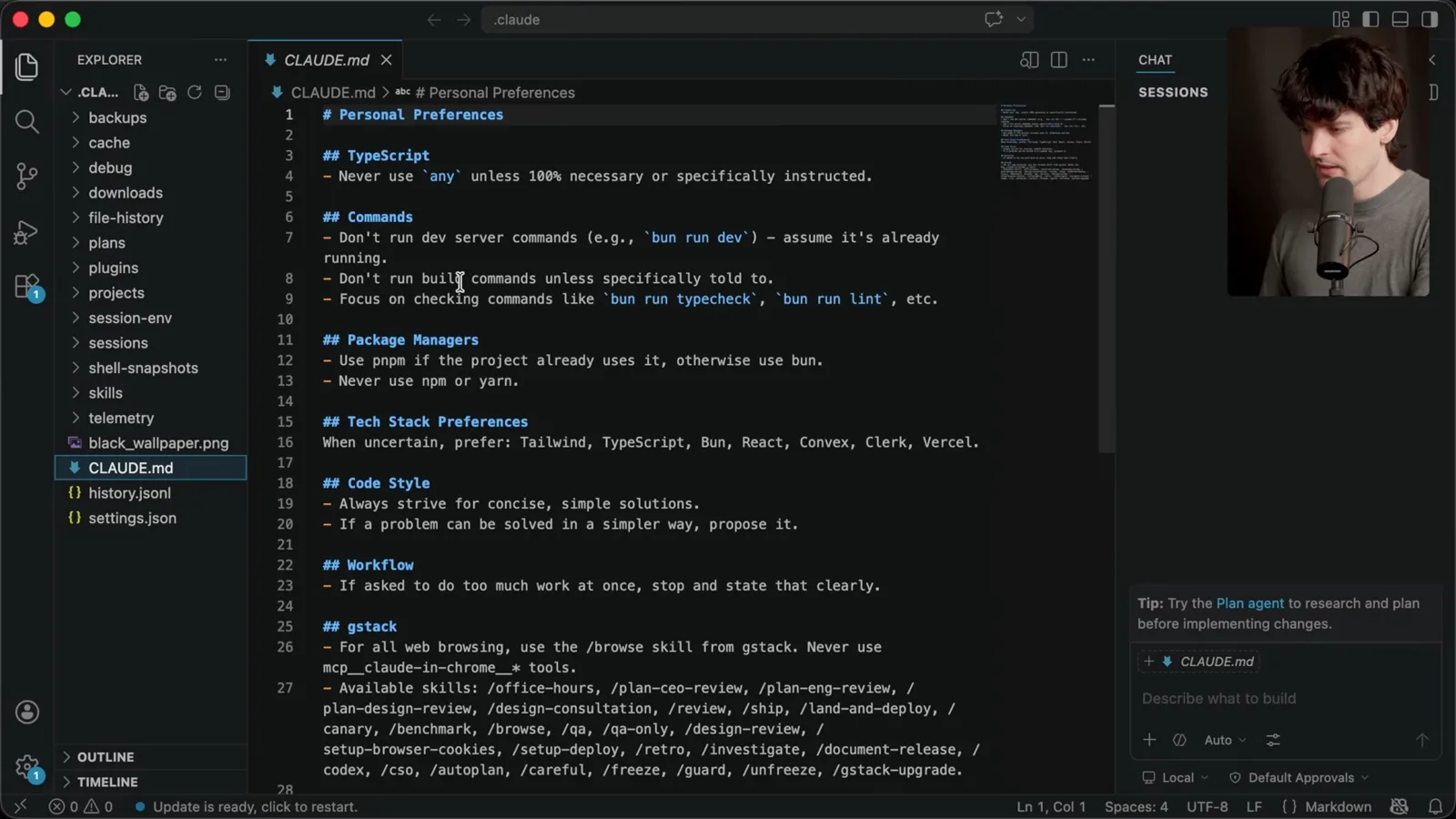
Task: Open settings.json in the explorer
Action: (x=150, y=518)
